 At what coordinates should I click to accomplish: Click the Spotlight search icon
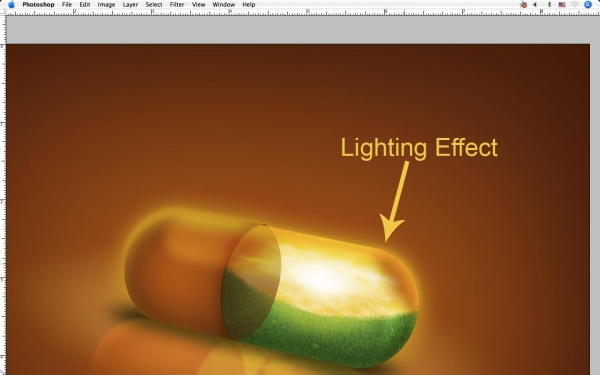[588, 5]
